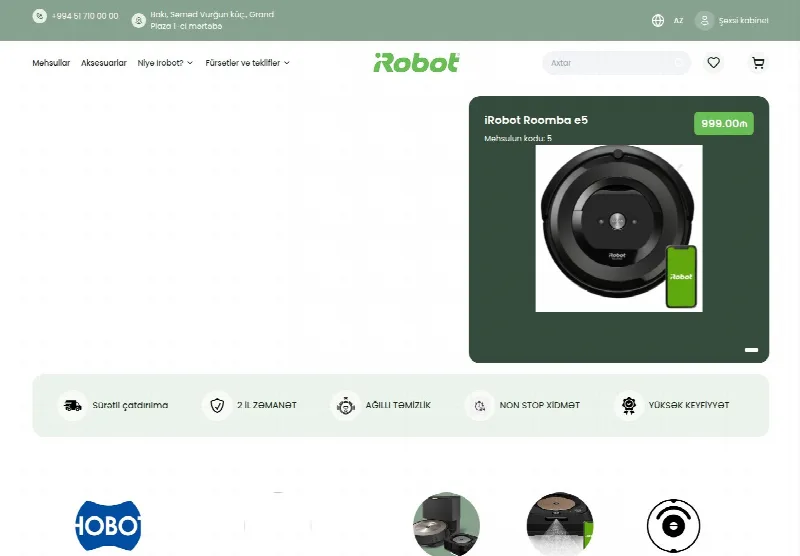The height and width of the screenshot is (556, 800).
Task: Click the globe language icon
Action: (x=658, y=20)
